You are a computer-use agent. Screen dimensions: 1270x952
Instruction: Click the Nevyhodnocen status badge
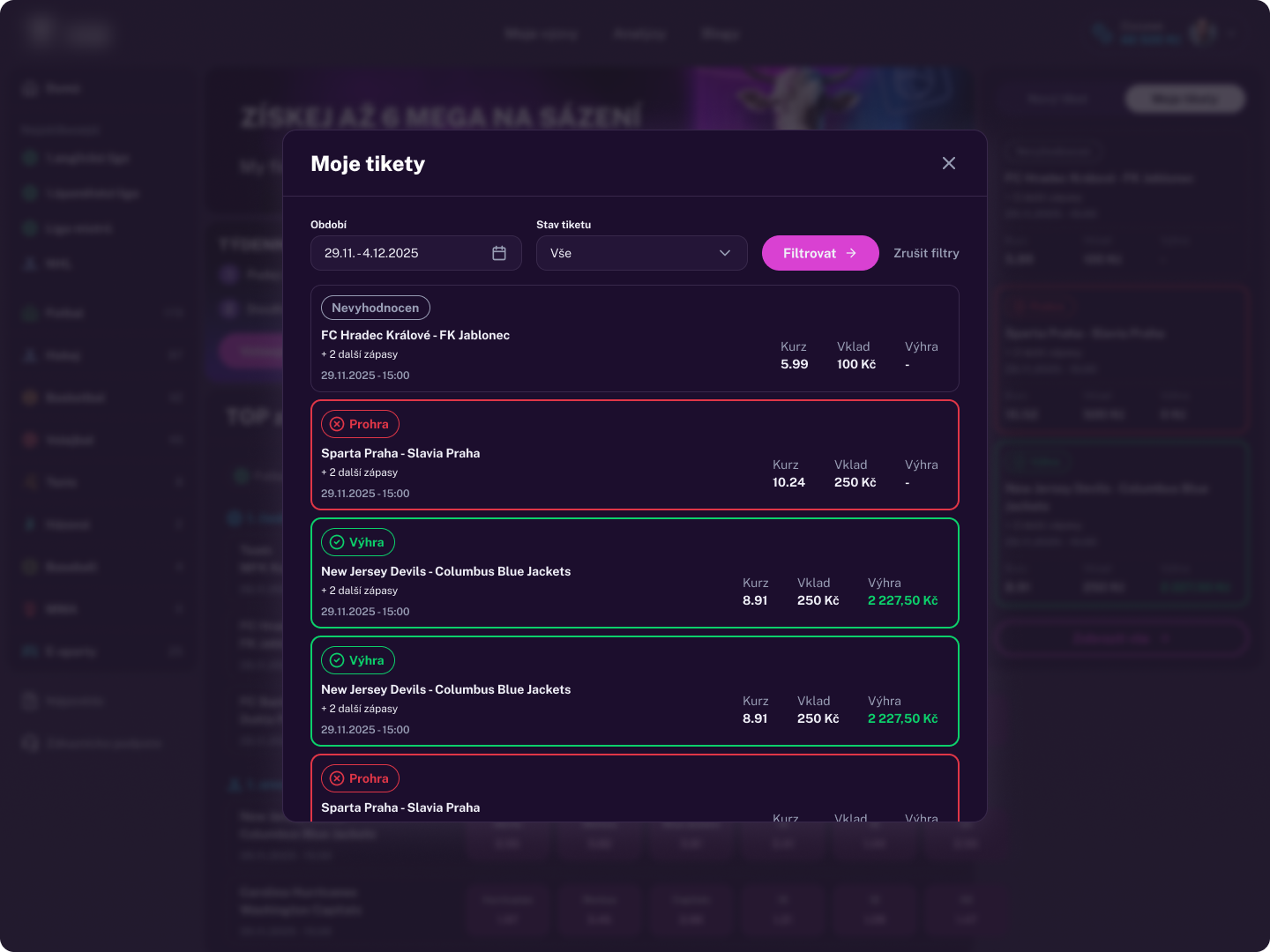coord(376,308)
